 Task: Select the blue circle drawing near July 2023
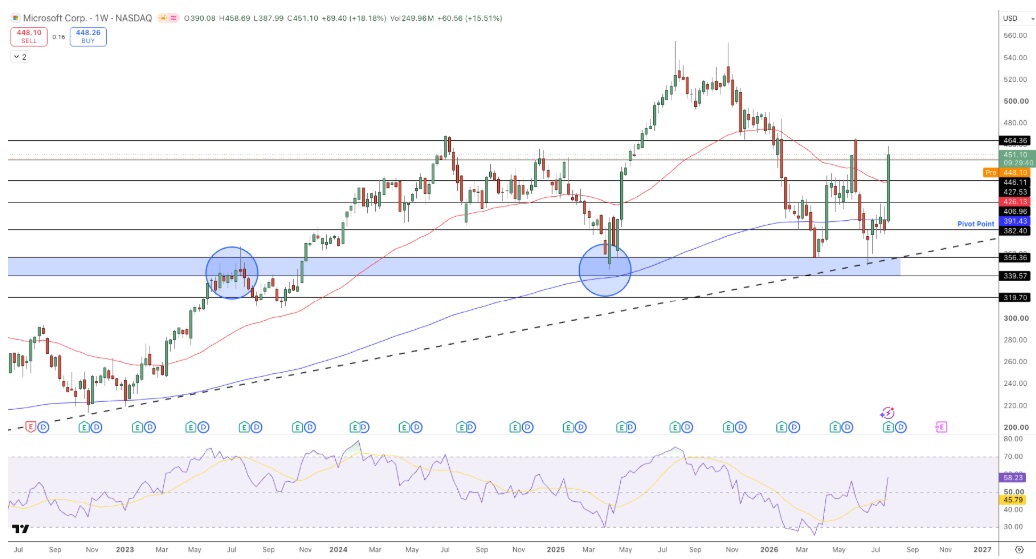[232, 273]
